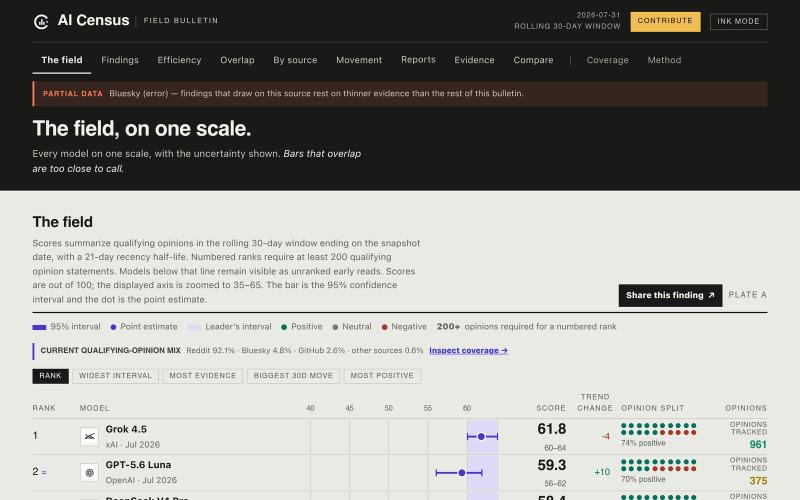
Task: Click the ROLLING 30-DAY WINDOW text
Action: 567,26
